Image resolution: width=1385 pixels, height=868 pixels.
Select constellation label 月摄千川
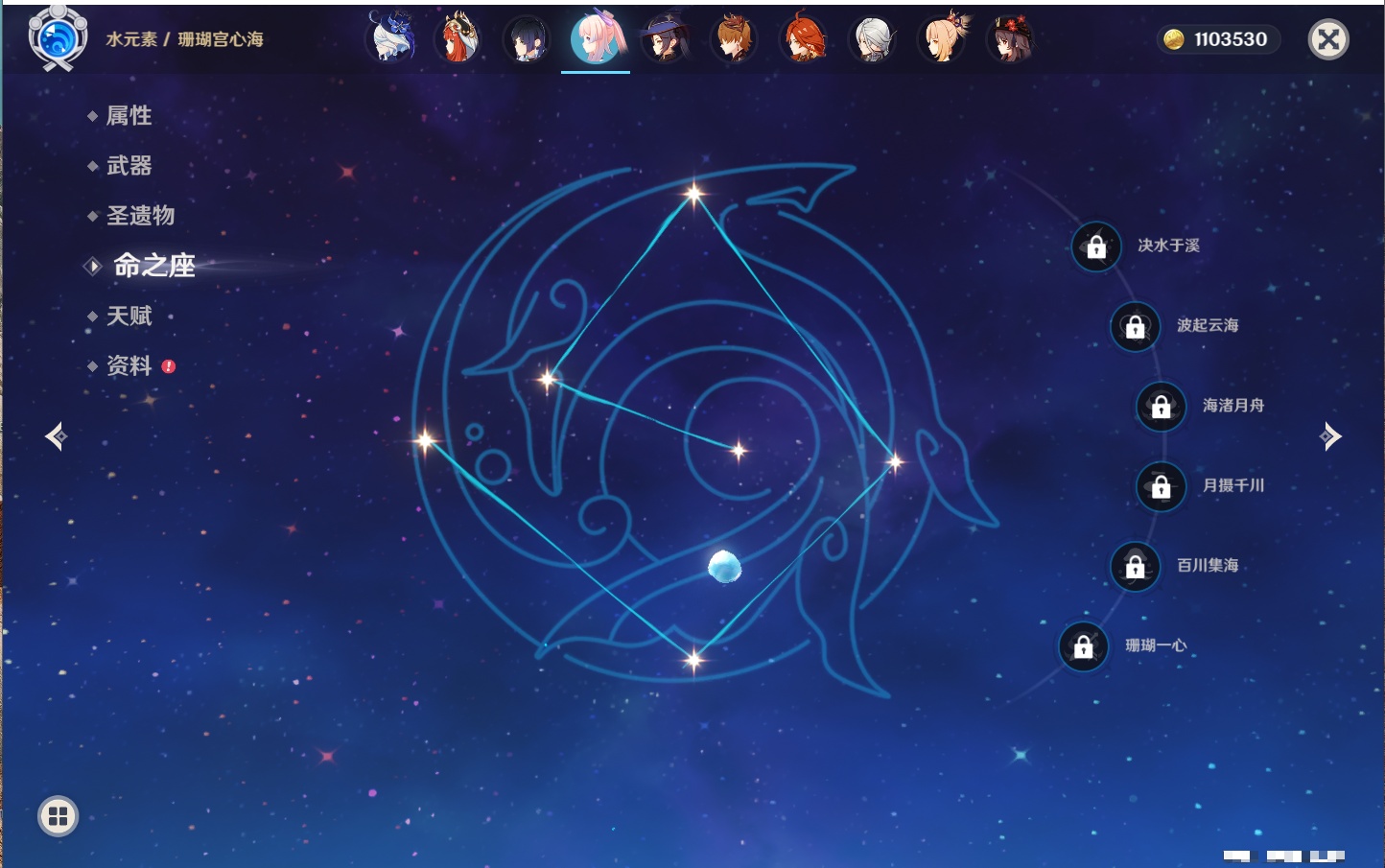tap(1233, 485)
